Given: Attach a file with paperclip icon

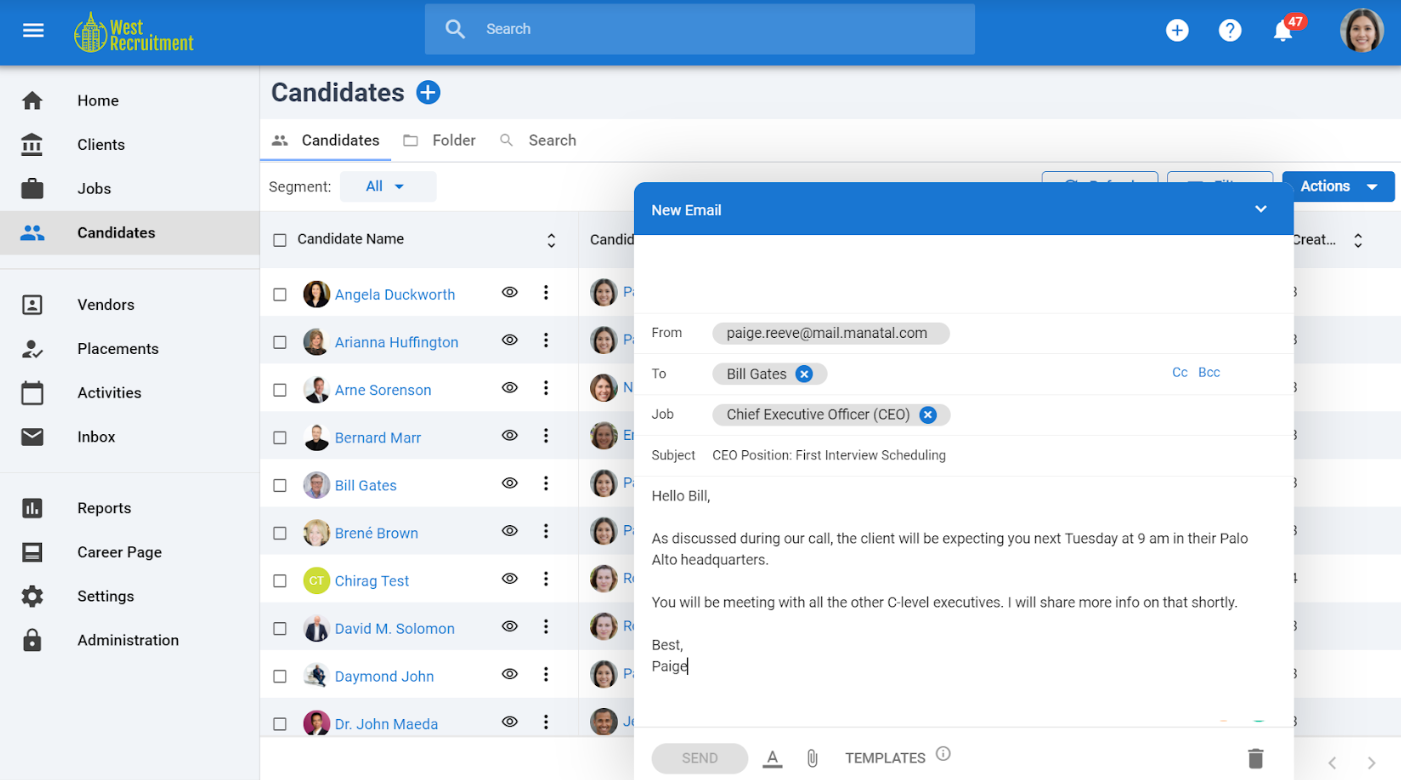Looking at the screenshot, I should (x=812, y=759).
